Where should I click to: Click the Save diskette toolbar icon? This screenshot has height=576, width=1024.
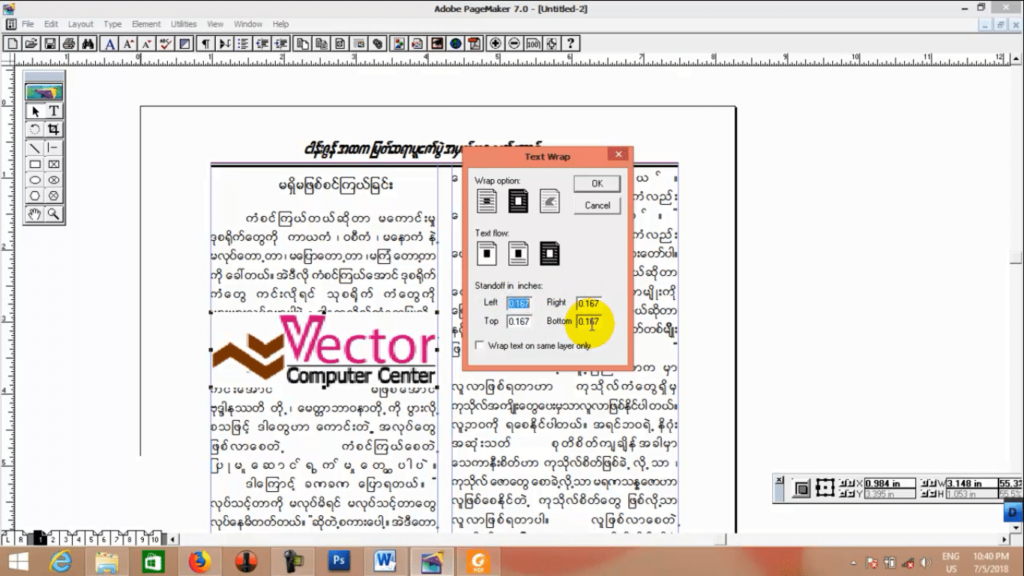[50, 44]
